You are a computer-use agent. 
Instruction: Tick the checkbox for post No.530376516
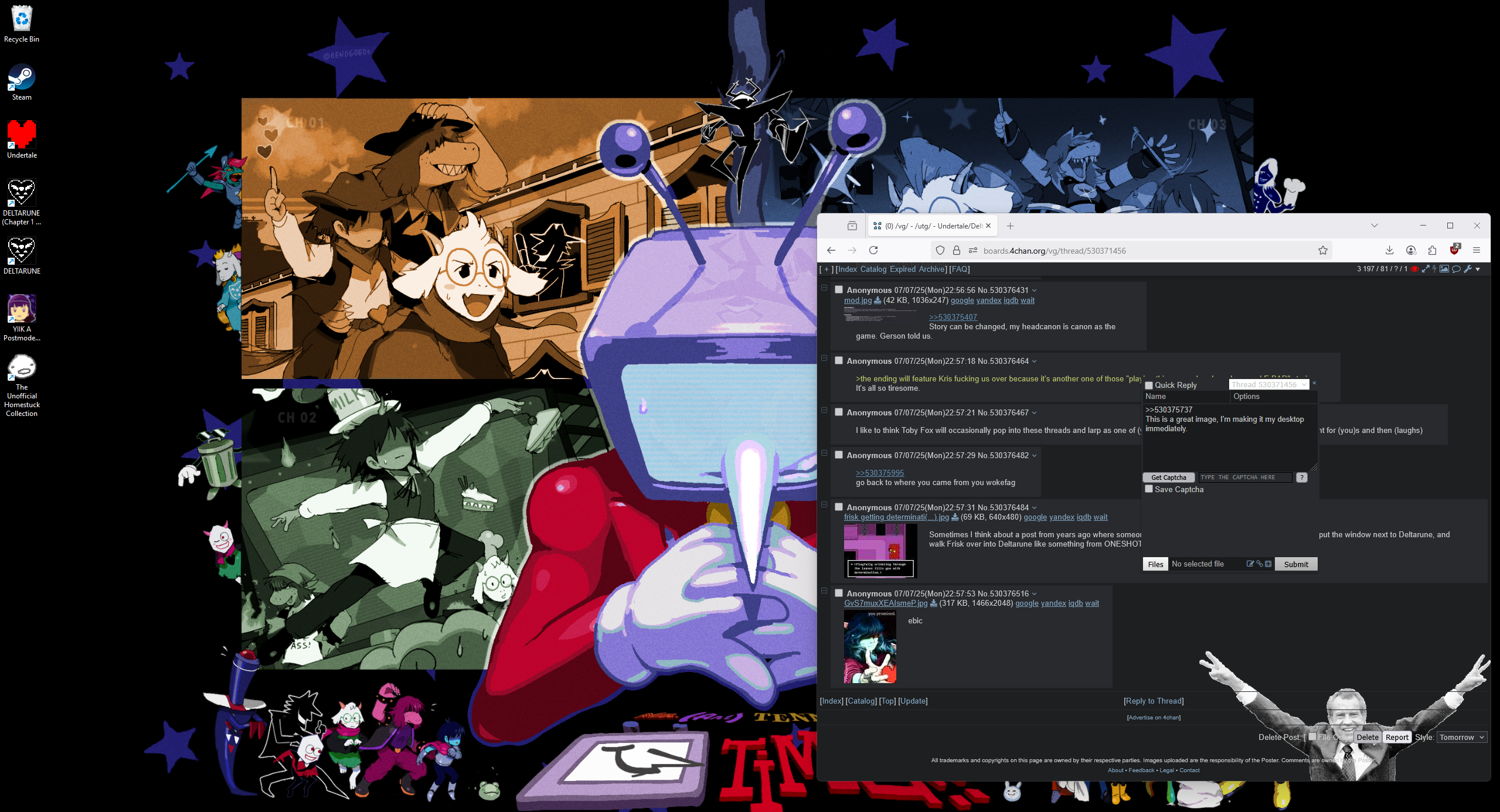839,593
